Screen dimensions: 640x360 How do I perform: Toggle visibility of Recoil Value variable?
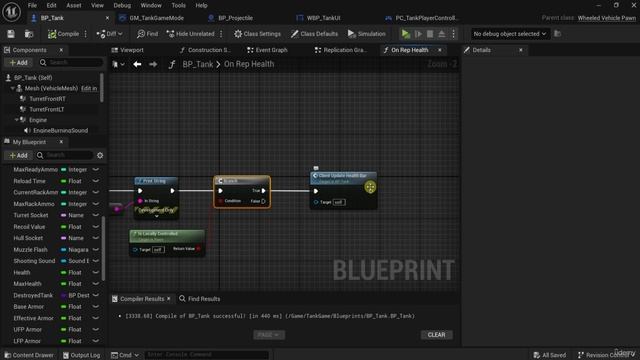(x=96, y=227)
